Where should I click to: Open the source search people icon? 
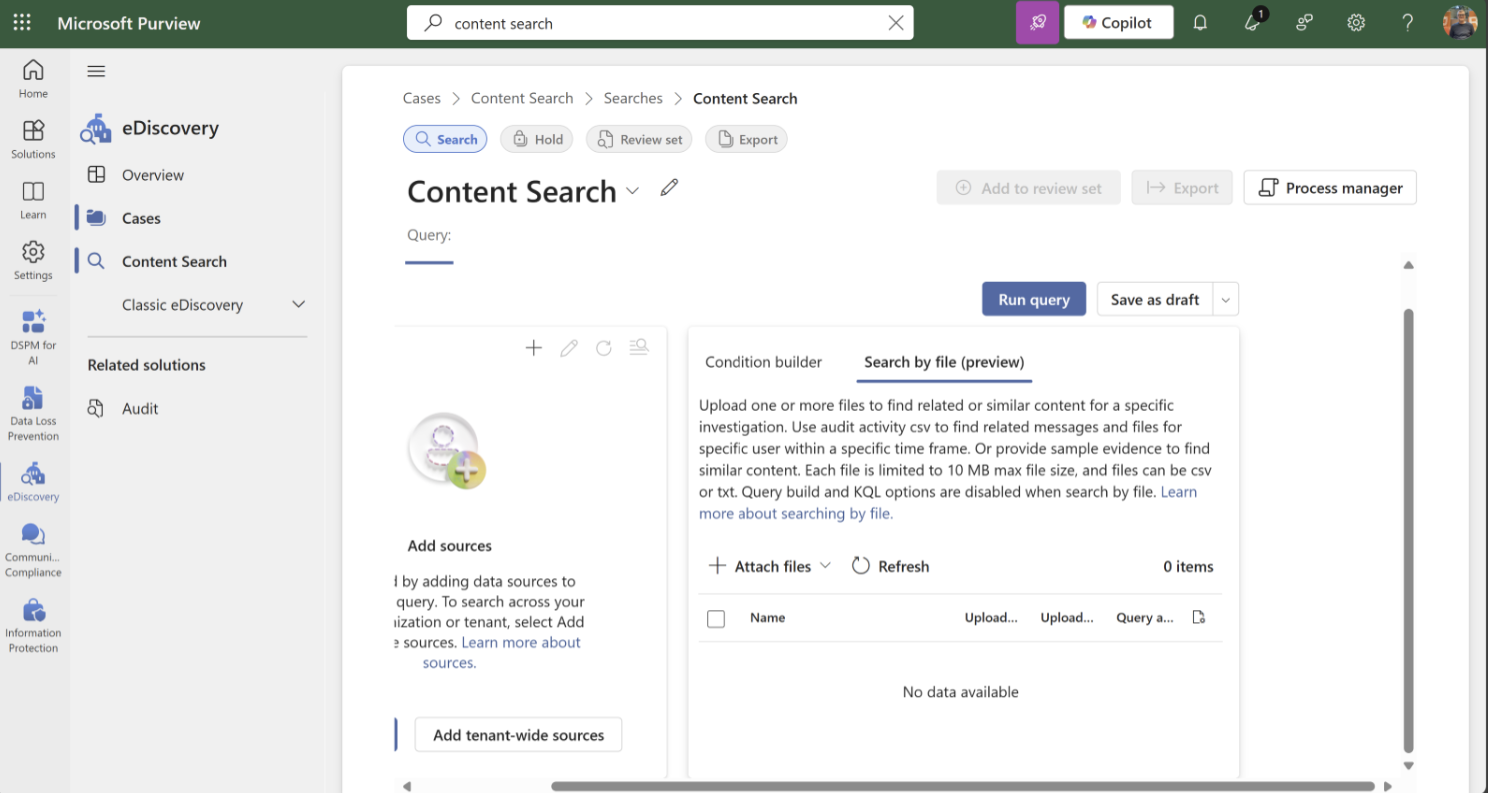pyautogui.click(x=639, y=348)
